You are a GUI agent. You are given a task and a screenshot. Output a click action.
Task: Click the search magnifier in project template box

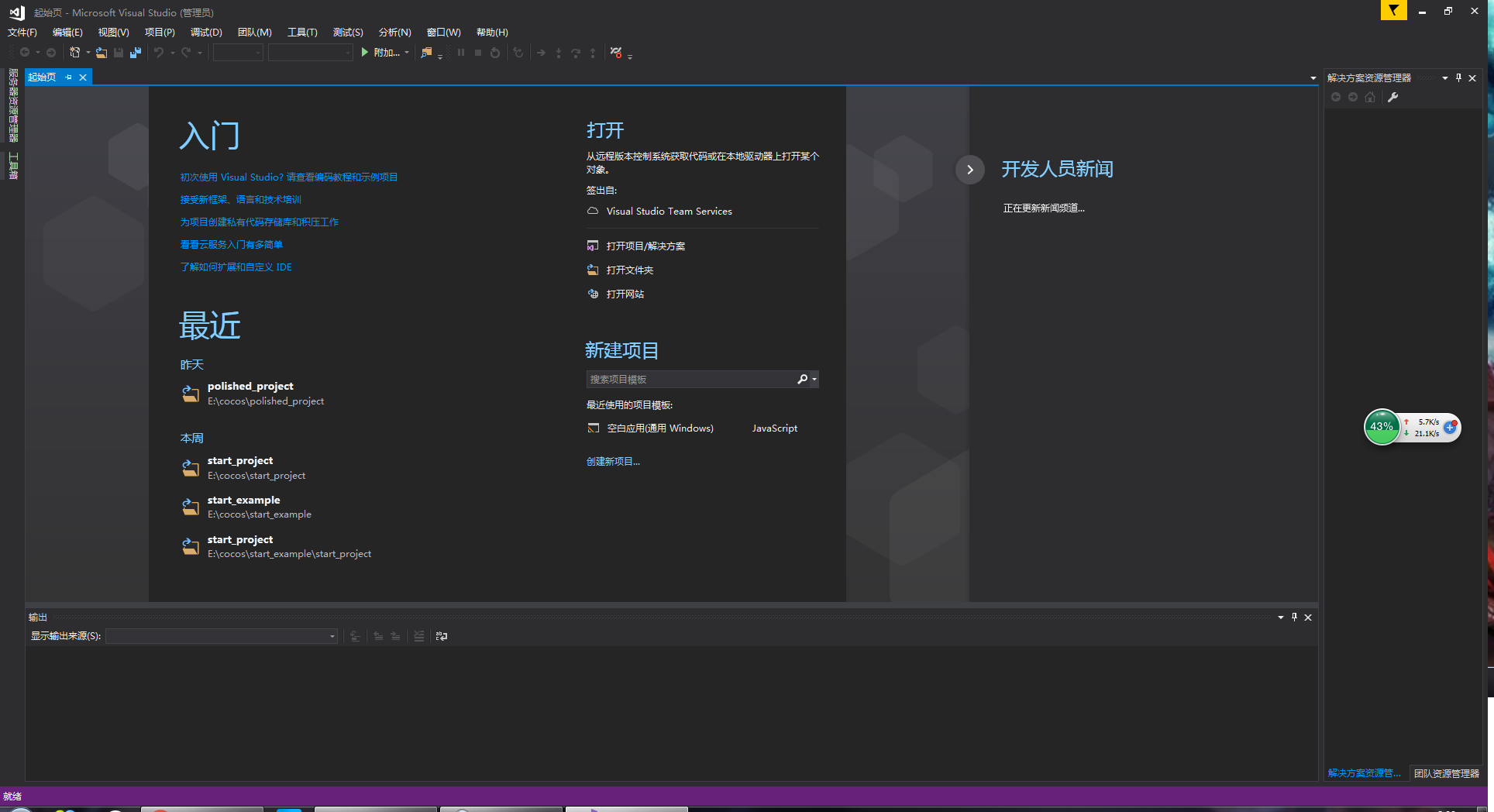[803, 379]
